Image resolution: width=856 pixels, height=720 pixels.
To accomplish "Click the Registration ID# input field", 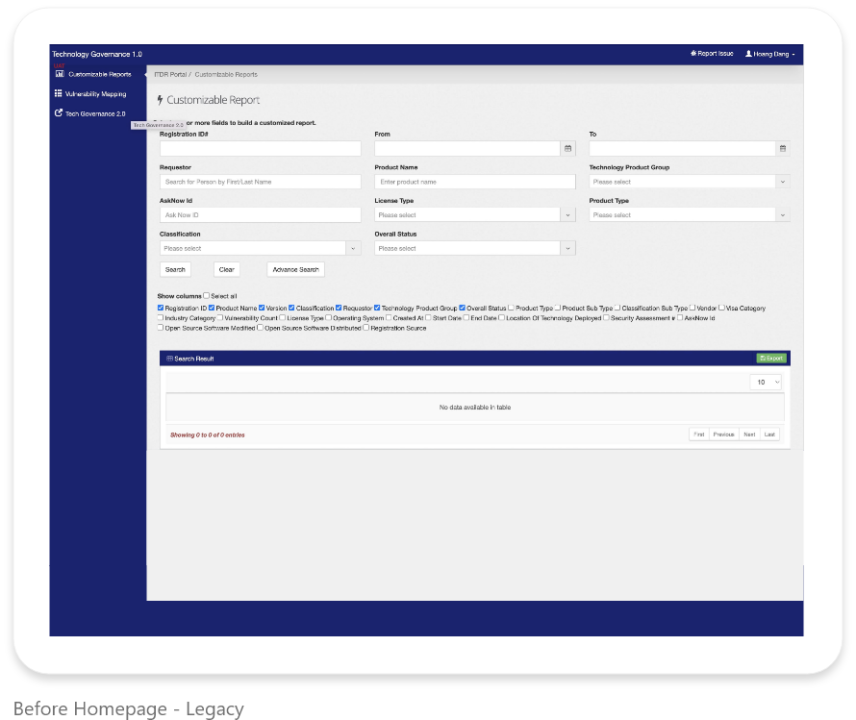I will (x=260, y=148).
